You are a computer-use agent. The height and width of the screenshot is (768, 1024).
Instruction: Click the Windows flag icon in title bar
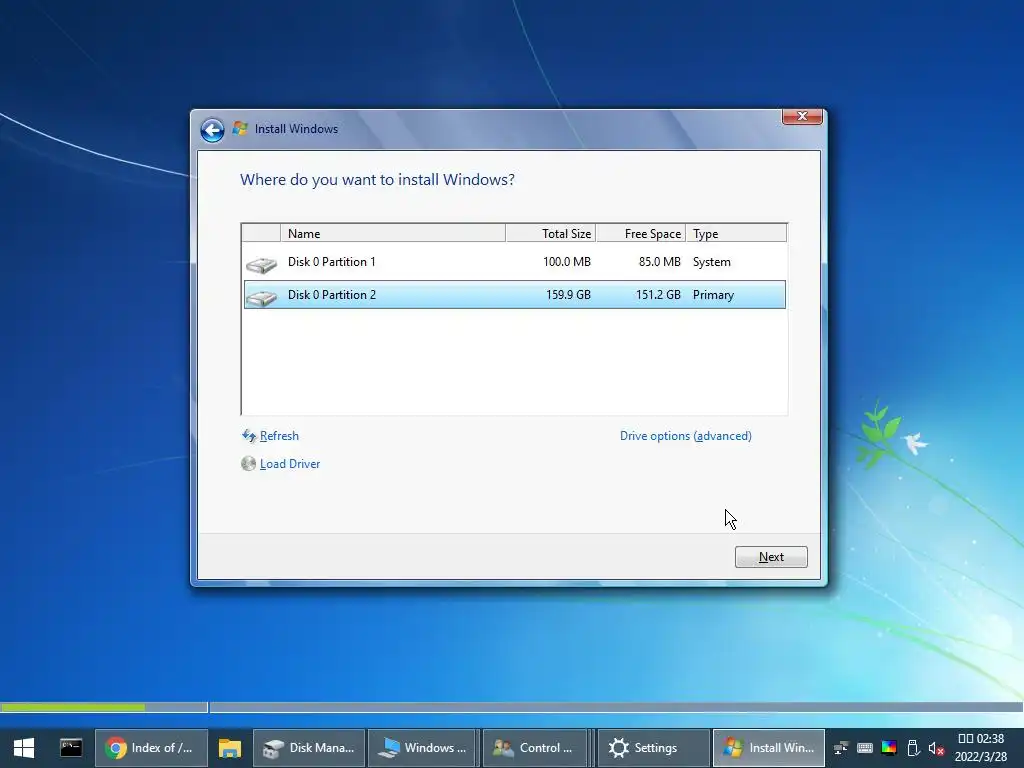click(240, 129)
